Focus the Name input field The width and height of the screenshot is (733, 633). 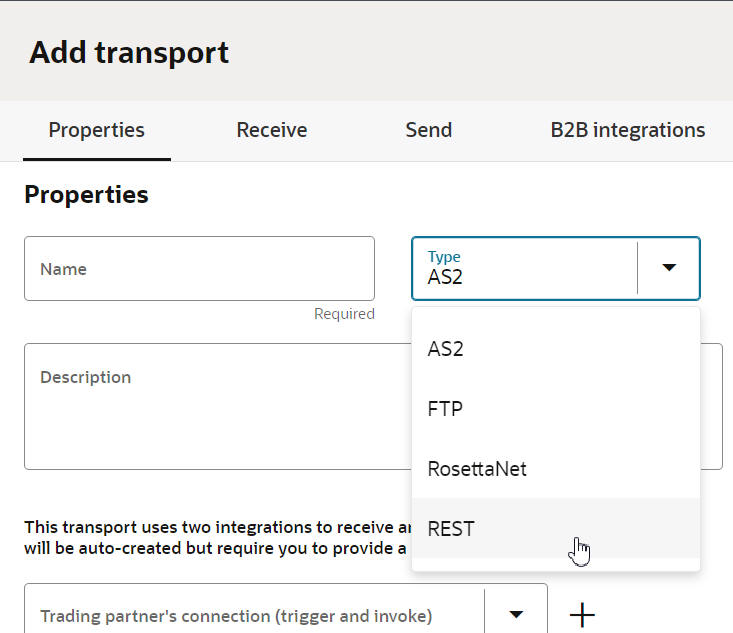point(199,269)
